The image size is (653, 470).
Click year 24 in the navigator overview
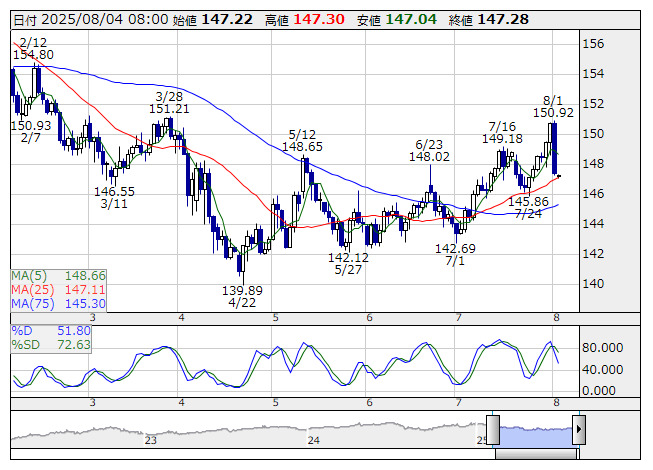tap(313, 440)
